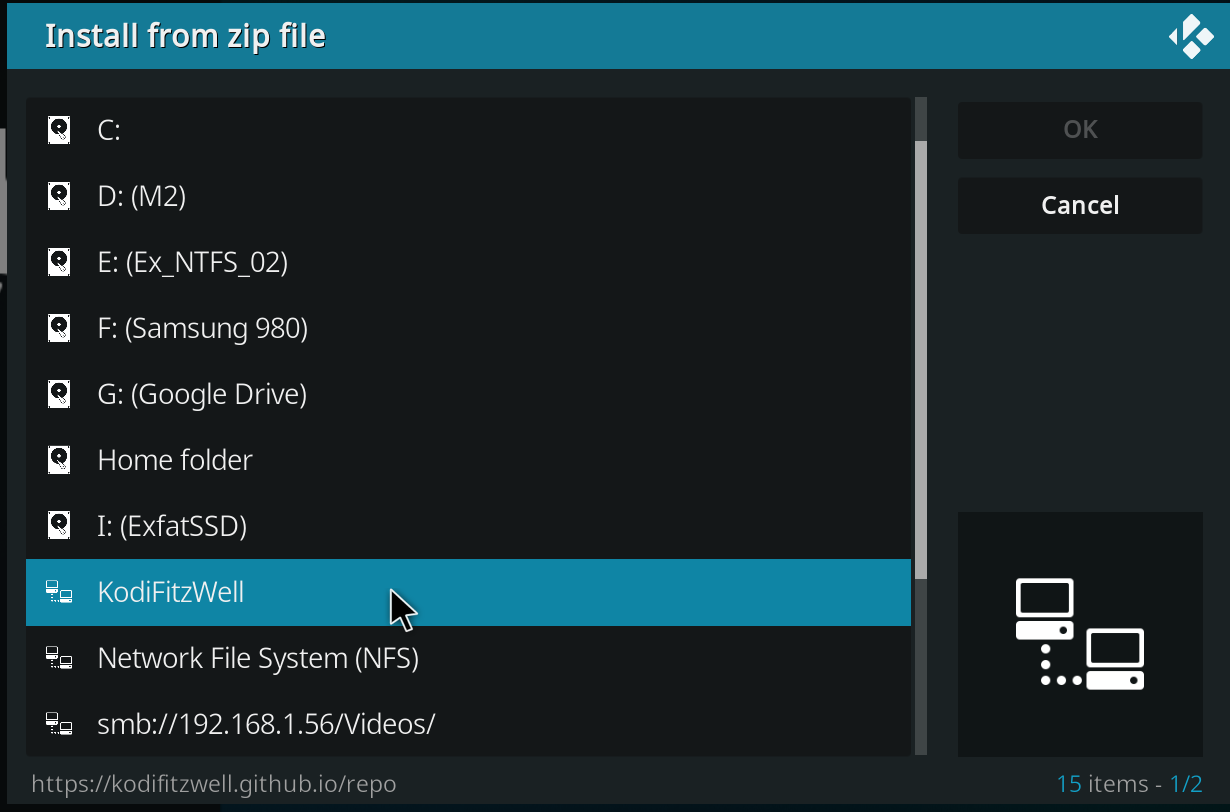Click the Google Drive disk icon
This screenshot has width=1230, height=812.
point(60,394)
